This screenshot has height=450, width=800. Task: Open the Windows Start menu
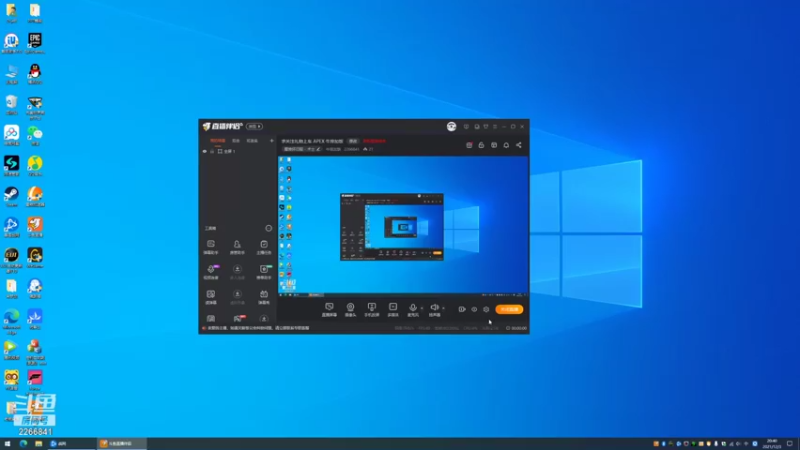(7, 444)
